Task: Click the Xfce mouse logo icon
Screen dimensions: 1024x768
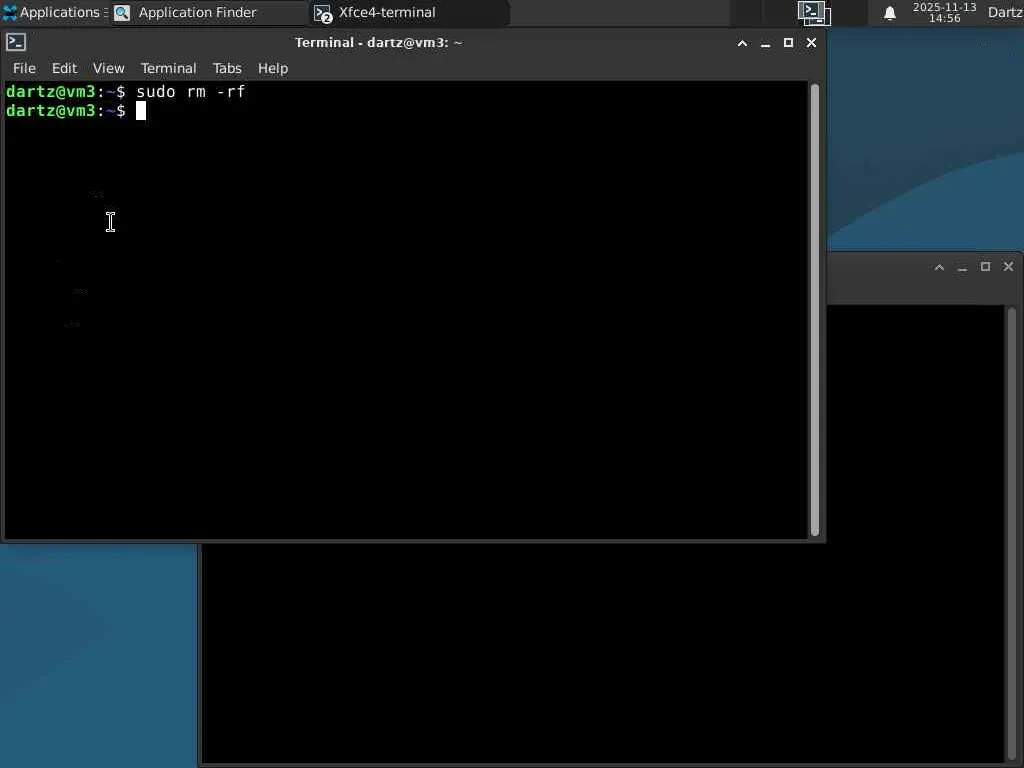Action: coord(10,12)
